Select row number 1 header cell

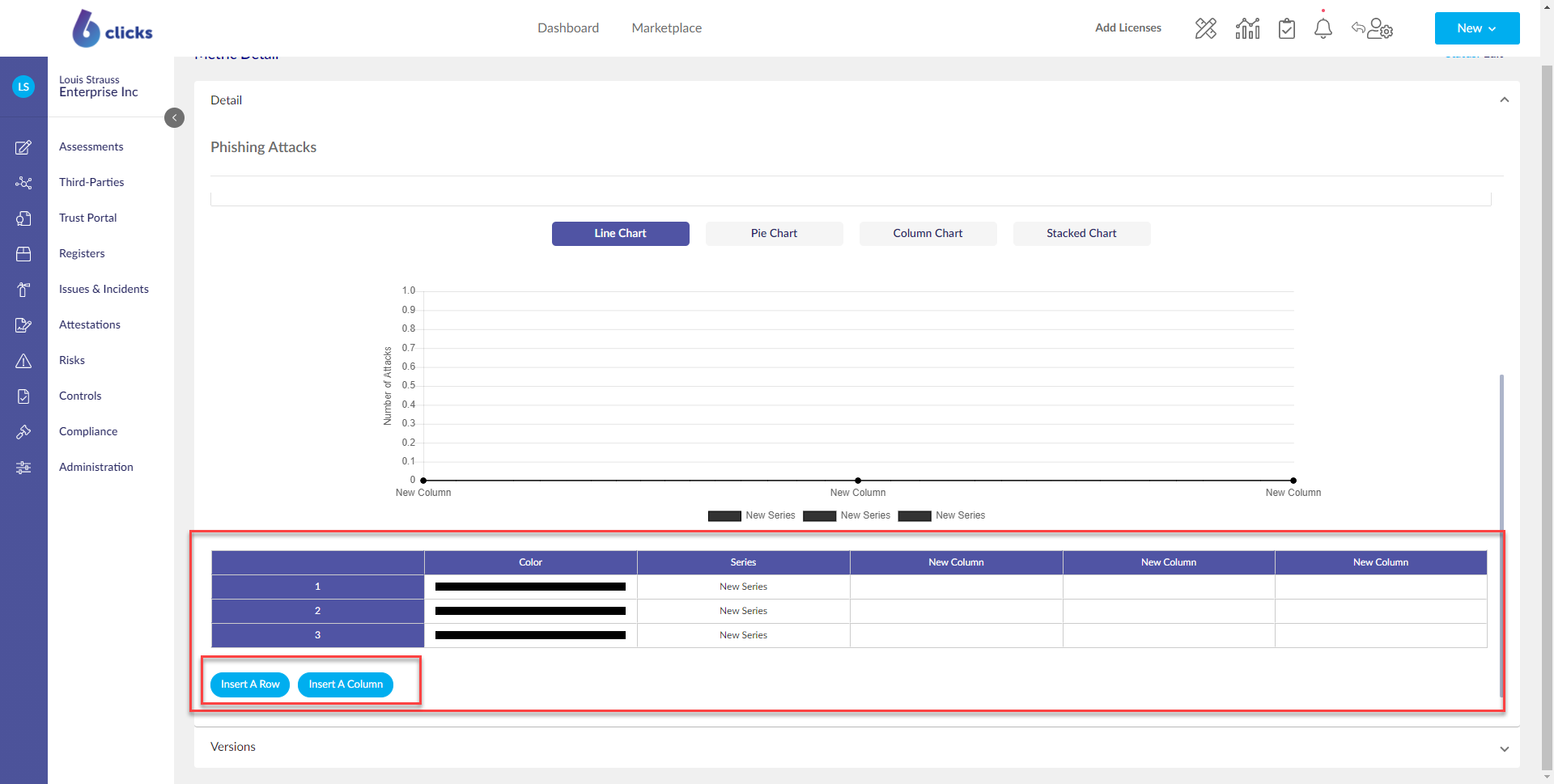point(317,587)
